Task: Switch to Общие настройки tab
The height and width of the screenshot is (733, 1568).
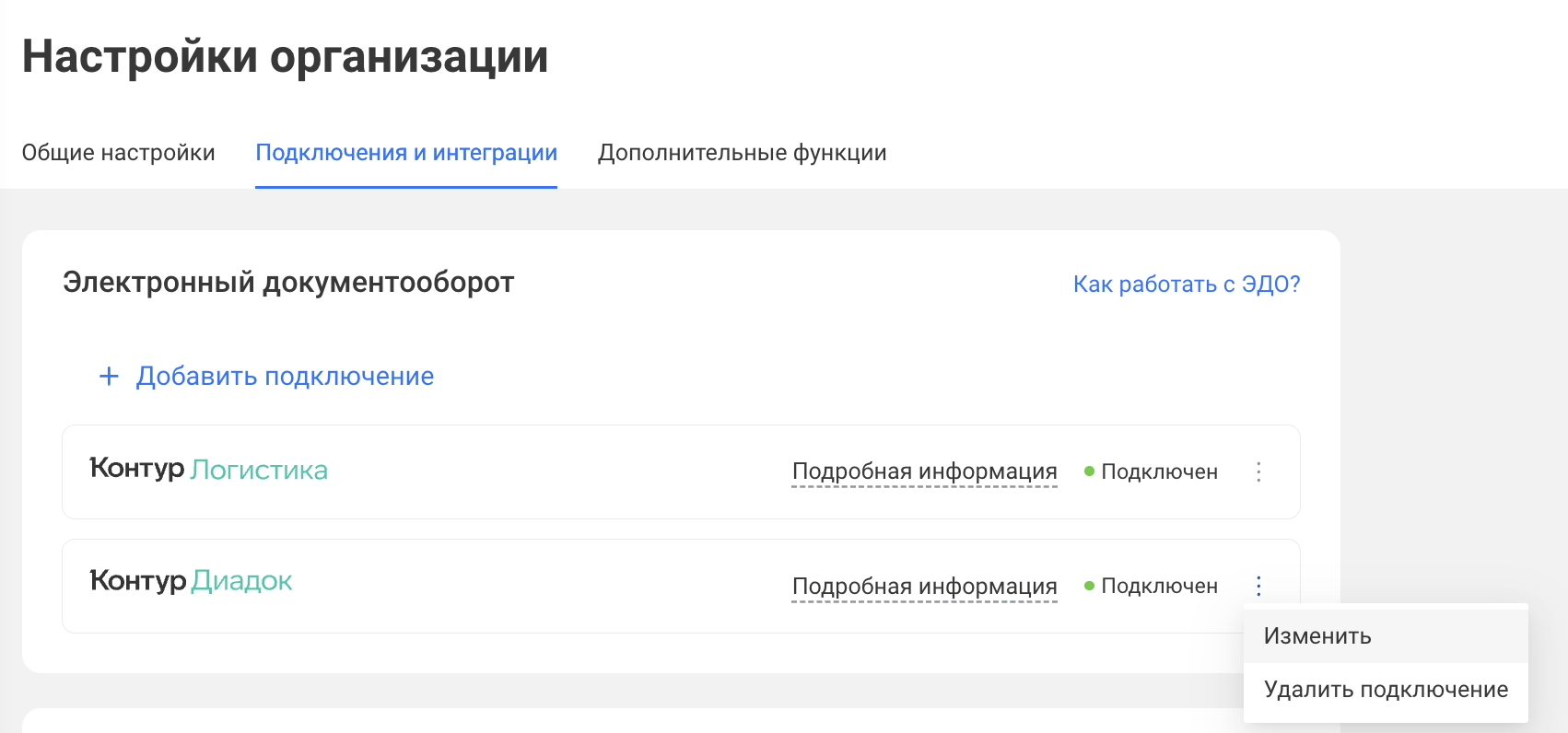Action: (118, 153)
